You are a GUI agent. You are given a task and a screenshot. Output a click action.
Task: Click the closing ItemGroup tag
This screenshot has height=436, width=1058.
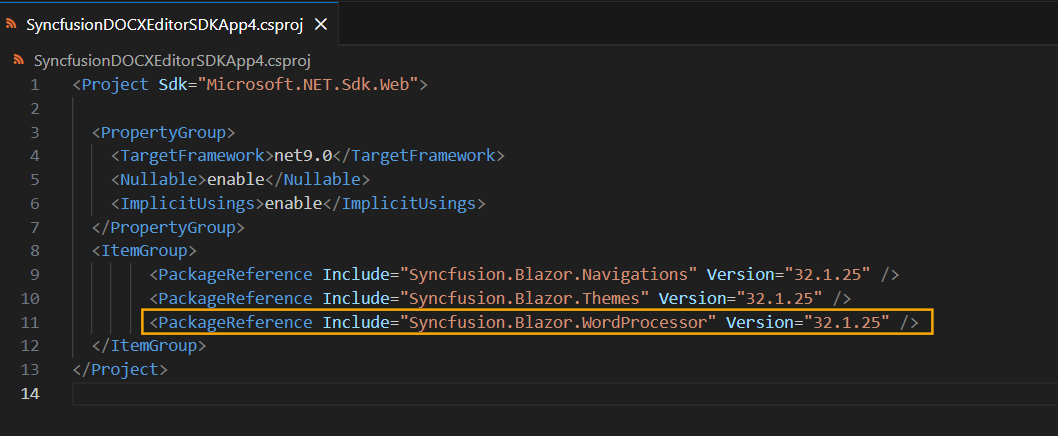(x=149, y=346)
